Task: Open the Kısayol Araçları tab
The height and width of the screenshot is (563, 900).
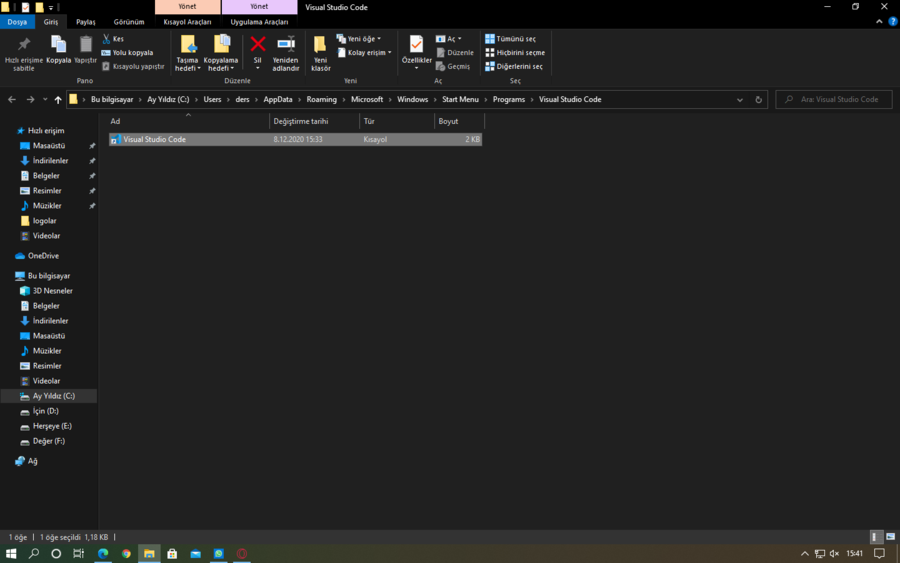Action: click(187, 22)
